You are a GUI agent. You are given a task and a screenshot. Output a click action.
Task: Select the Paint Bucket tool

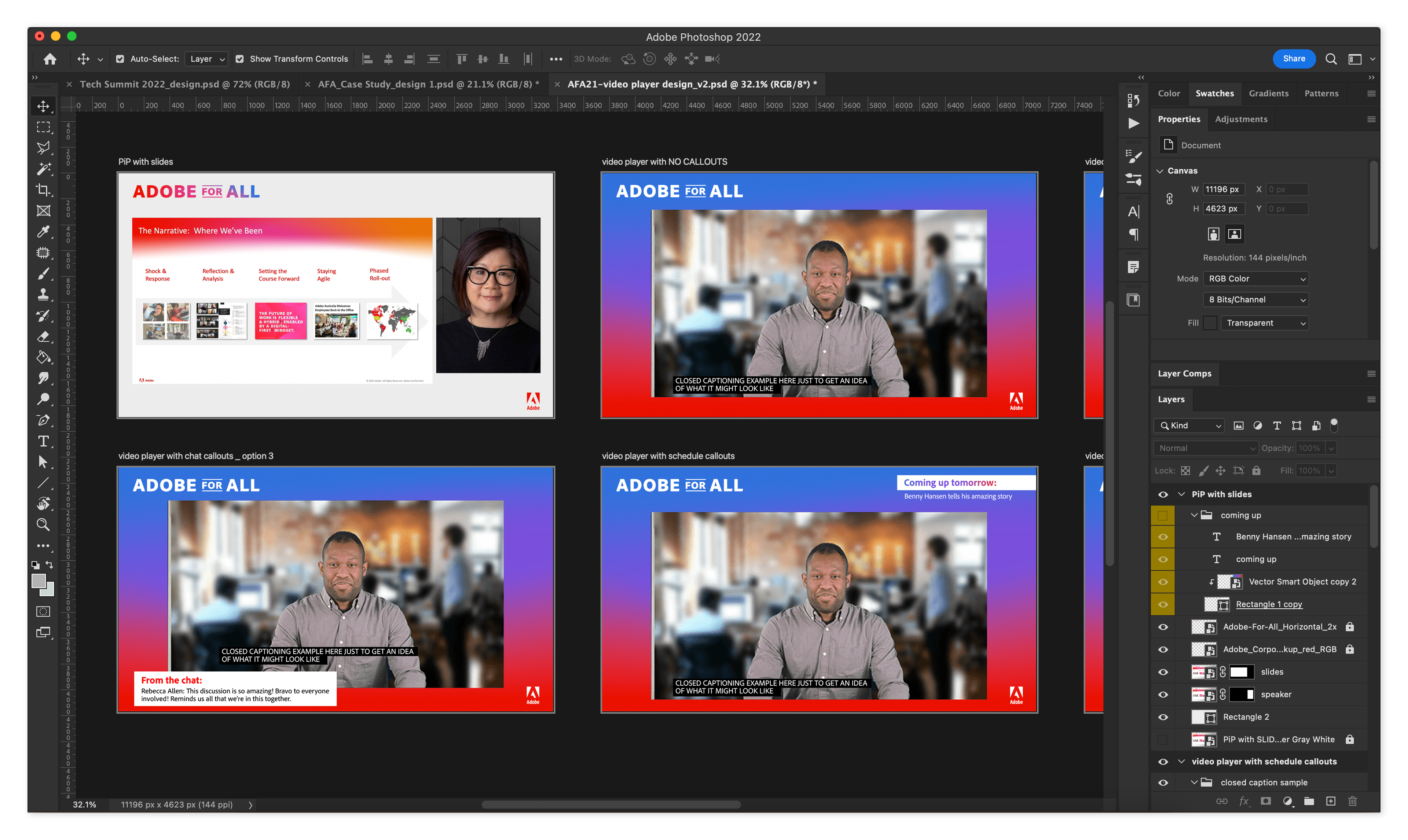coord(43,357)
